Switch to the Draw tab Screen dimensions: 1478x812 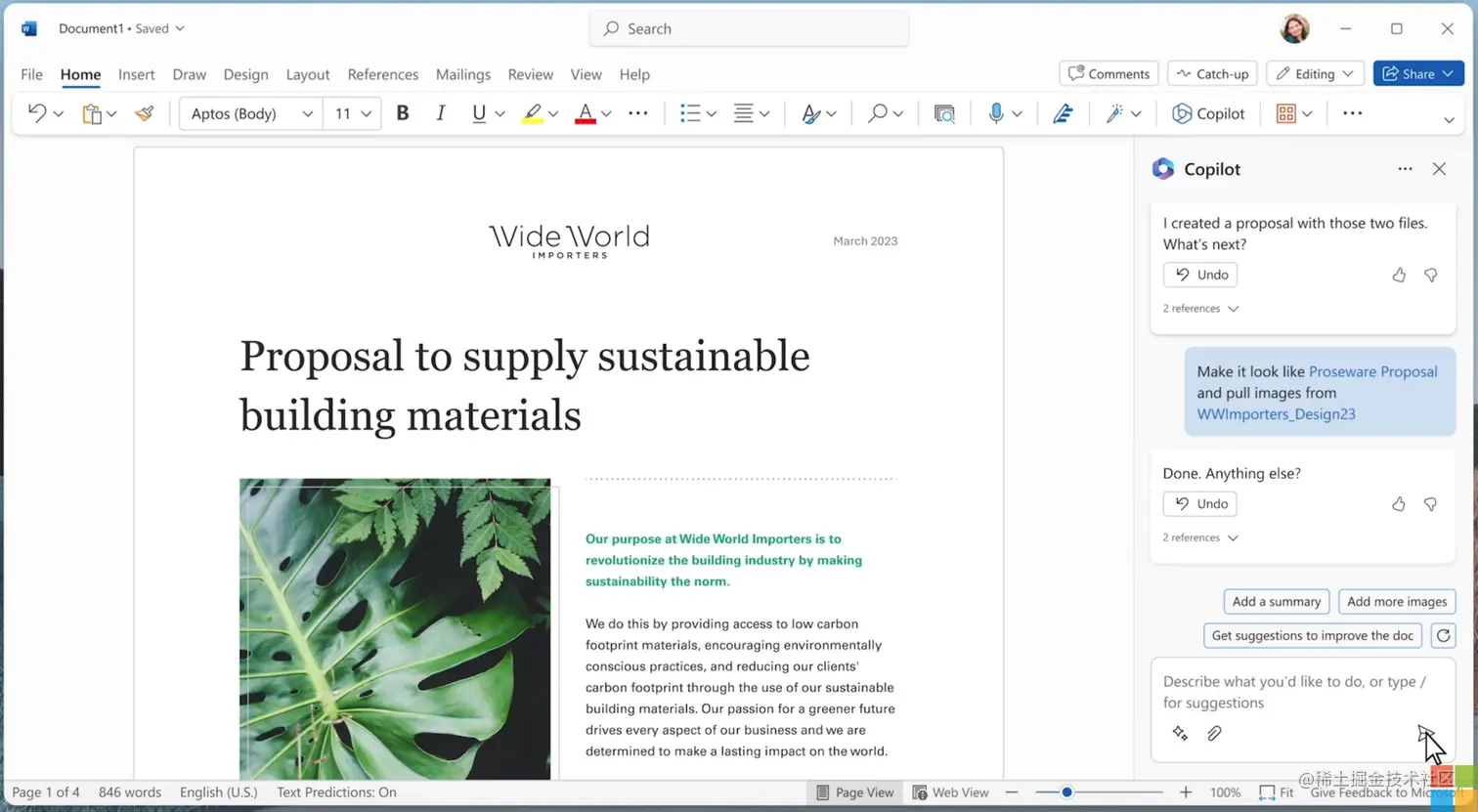189,74
